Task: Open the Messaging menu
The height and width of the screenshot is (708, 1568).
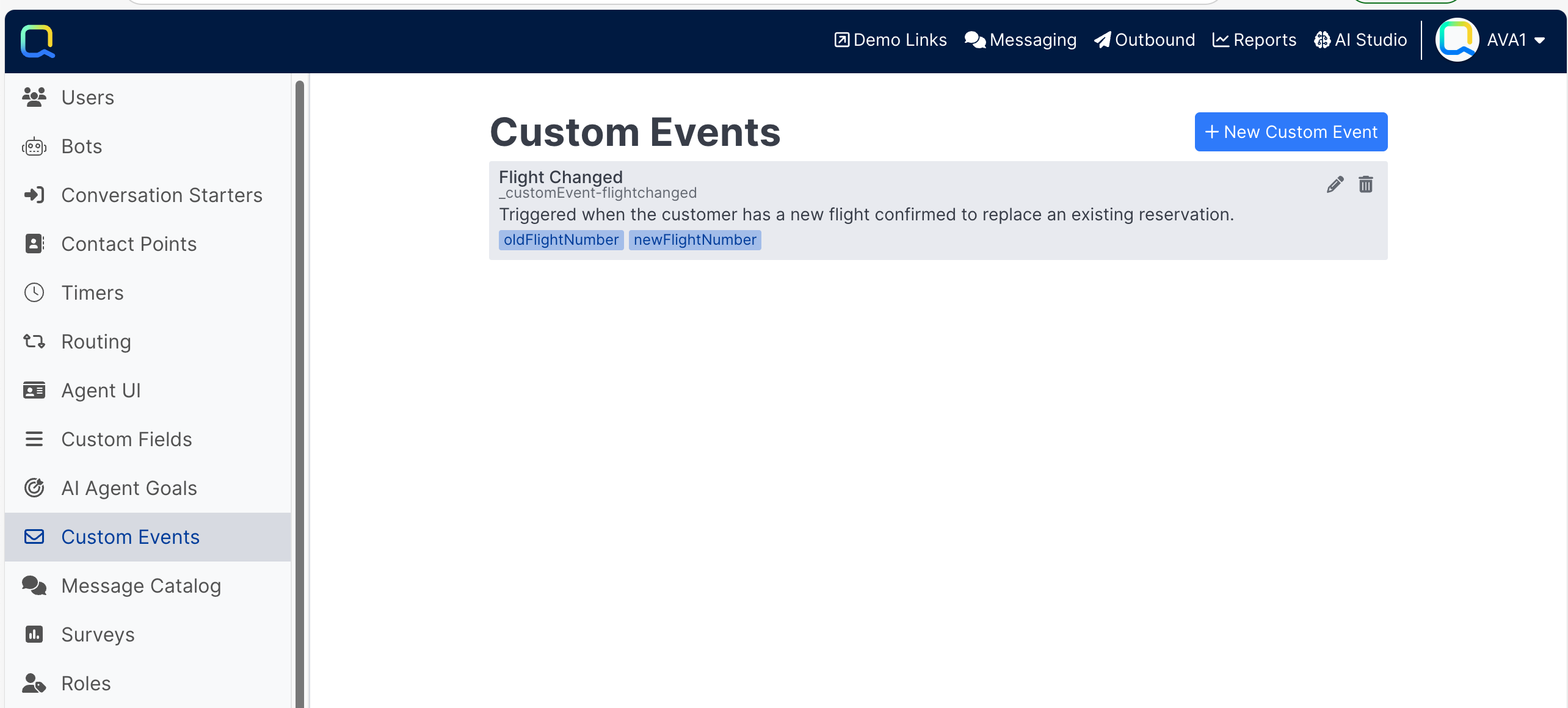Action: [x=1021, y=40]
